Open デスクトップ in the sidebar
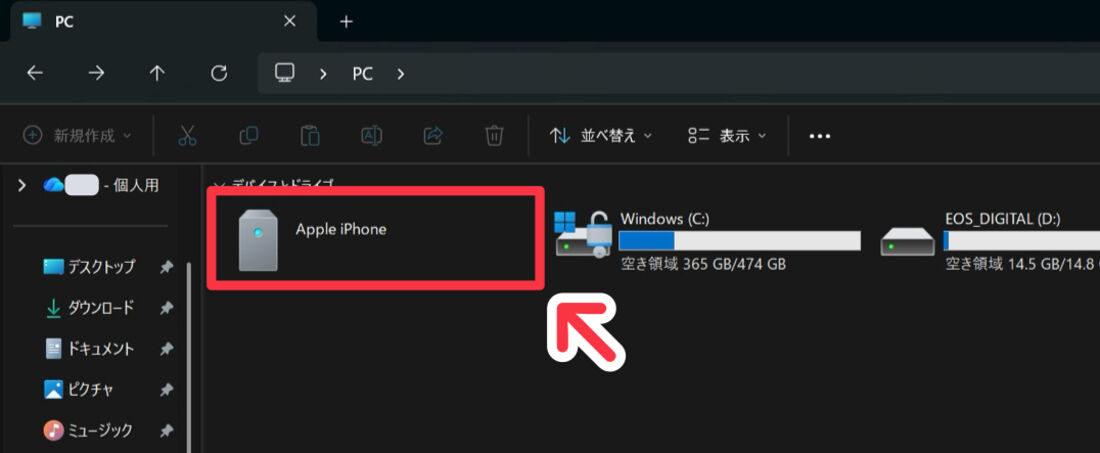 click(101, 267)
